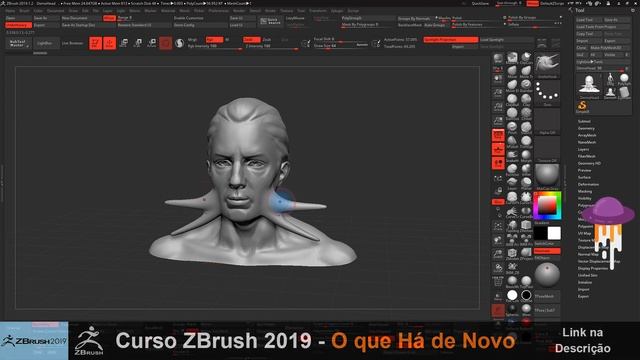Select the Rotate gizmo tool icon
This screenshot has height=360, width=640.
[x=152, y=43]
